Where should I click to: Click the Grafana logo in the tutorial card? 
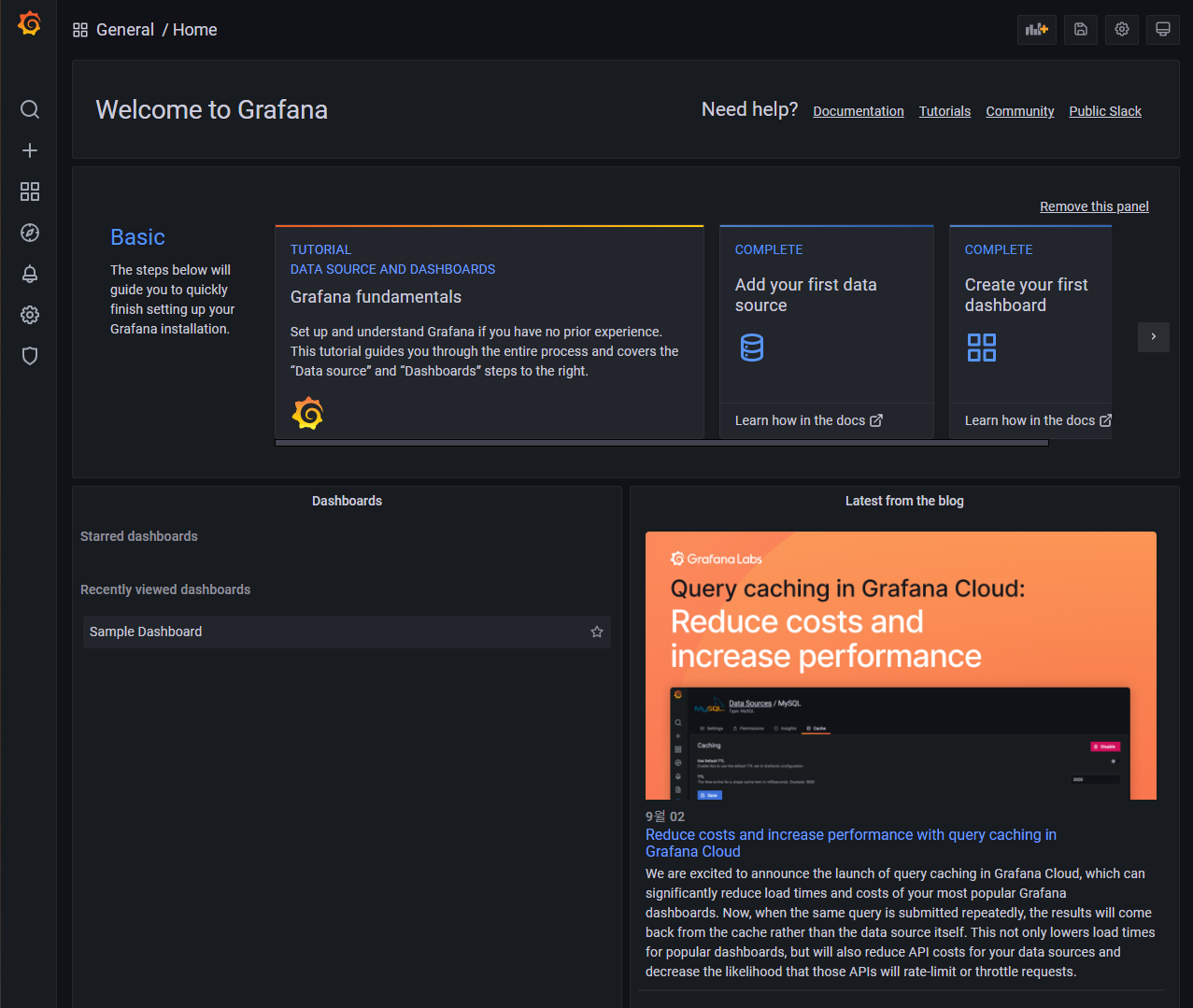coord(307,413)
